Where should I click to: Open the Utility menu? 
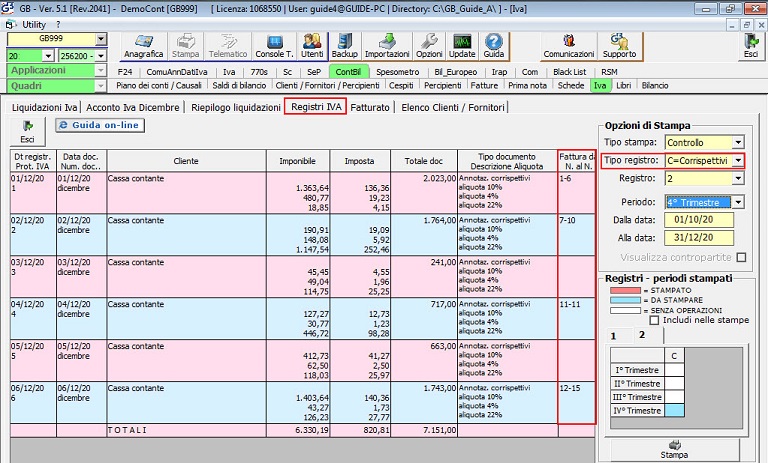34,24
